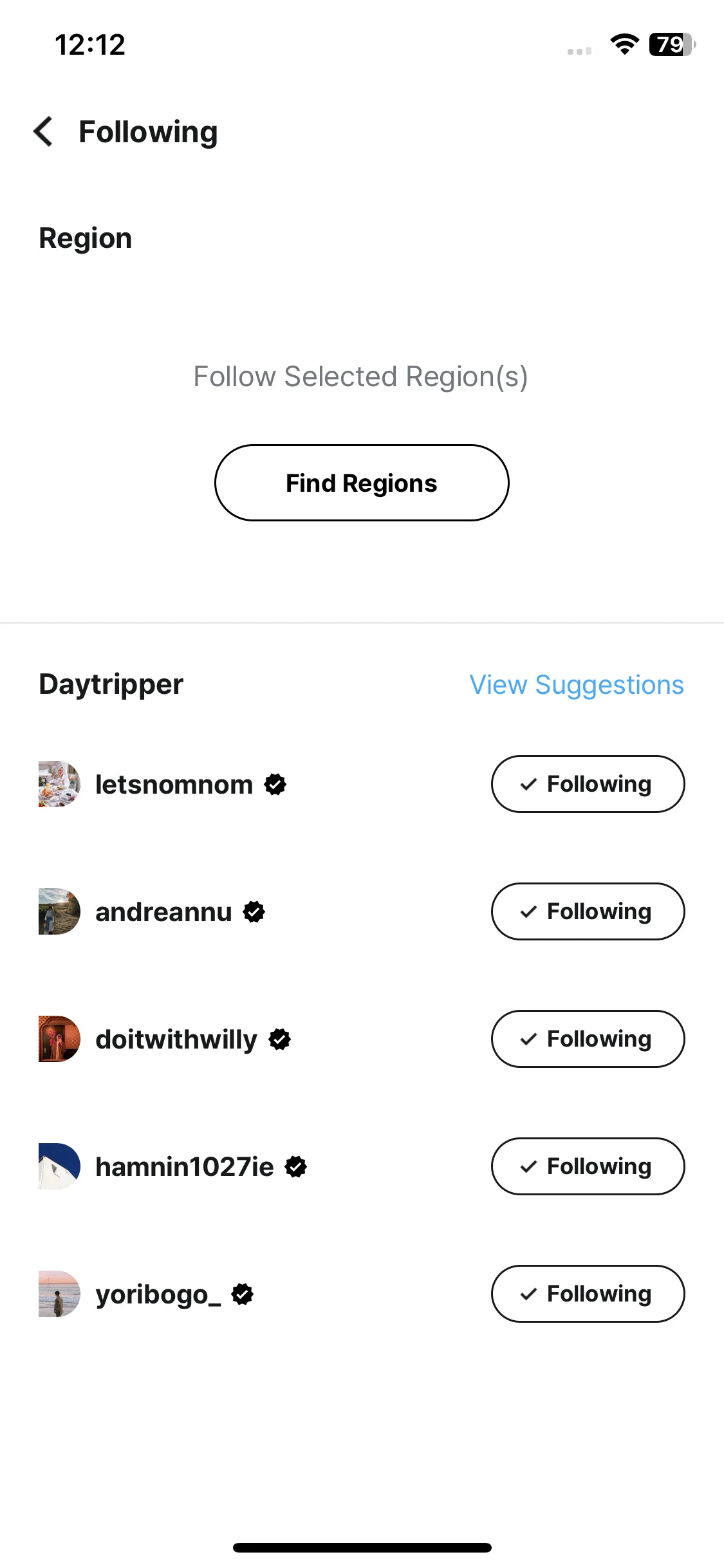
Task: Toggle Following button for andreannu
Action: coord(588,911)
